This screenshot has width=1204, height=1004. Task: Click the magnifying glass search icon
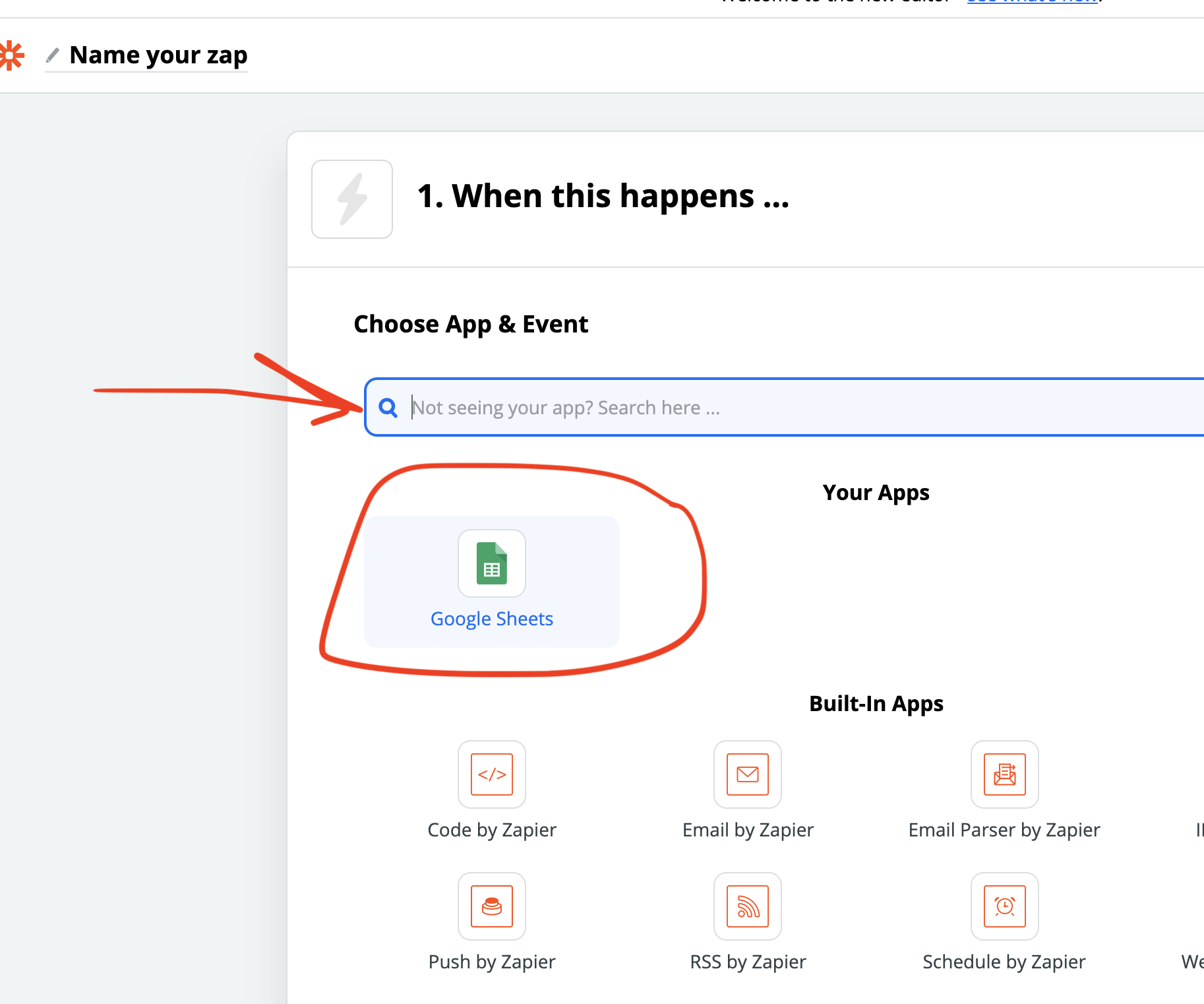(388, 408)
